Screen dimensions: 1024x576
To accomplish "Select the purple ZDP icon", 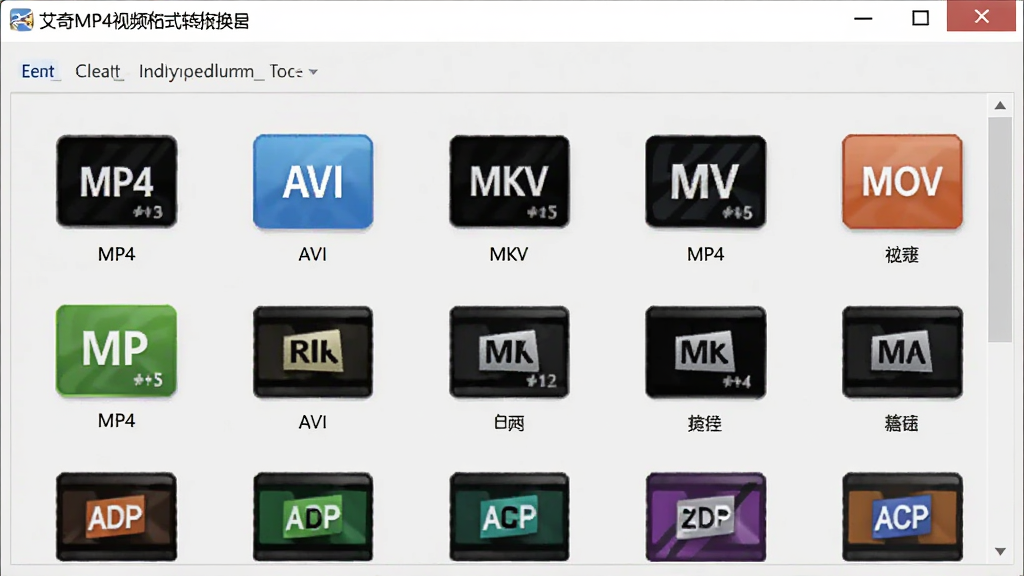I will click(706, 517).
